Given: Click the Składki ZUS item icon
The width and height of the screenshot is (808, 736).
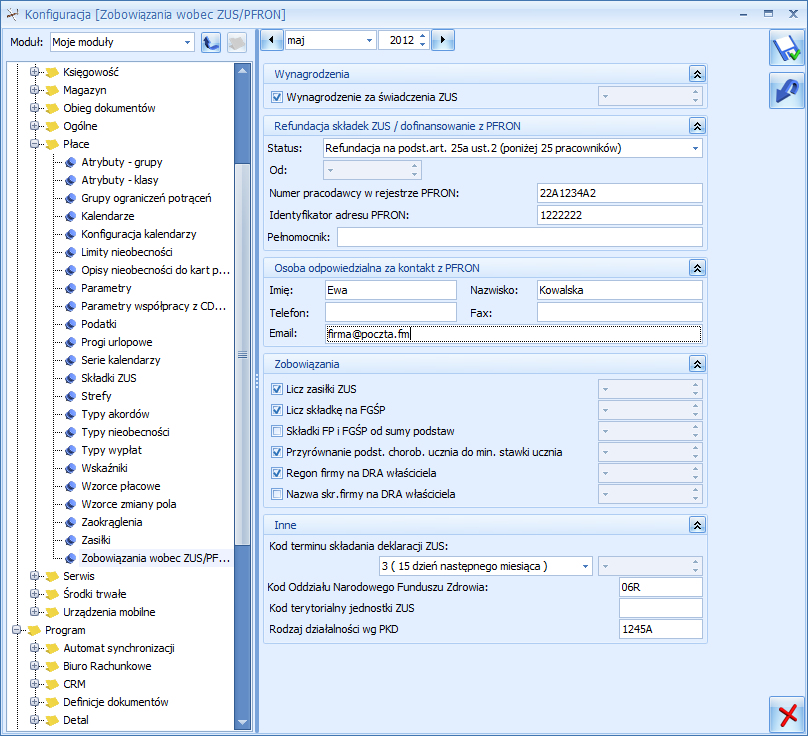Looking at the screenshot, I should click(x=71, y=378).
